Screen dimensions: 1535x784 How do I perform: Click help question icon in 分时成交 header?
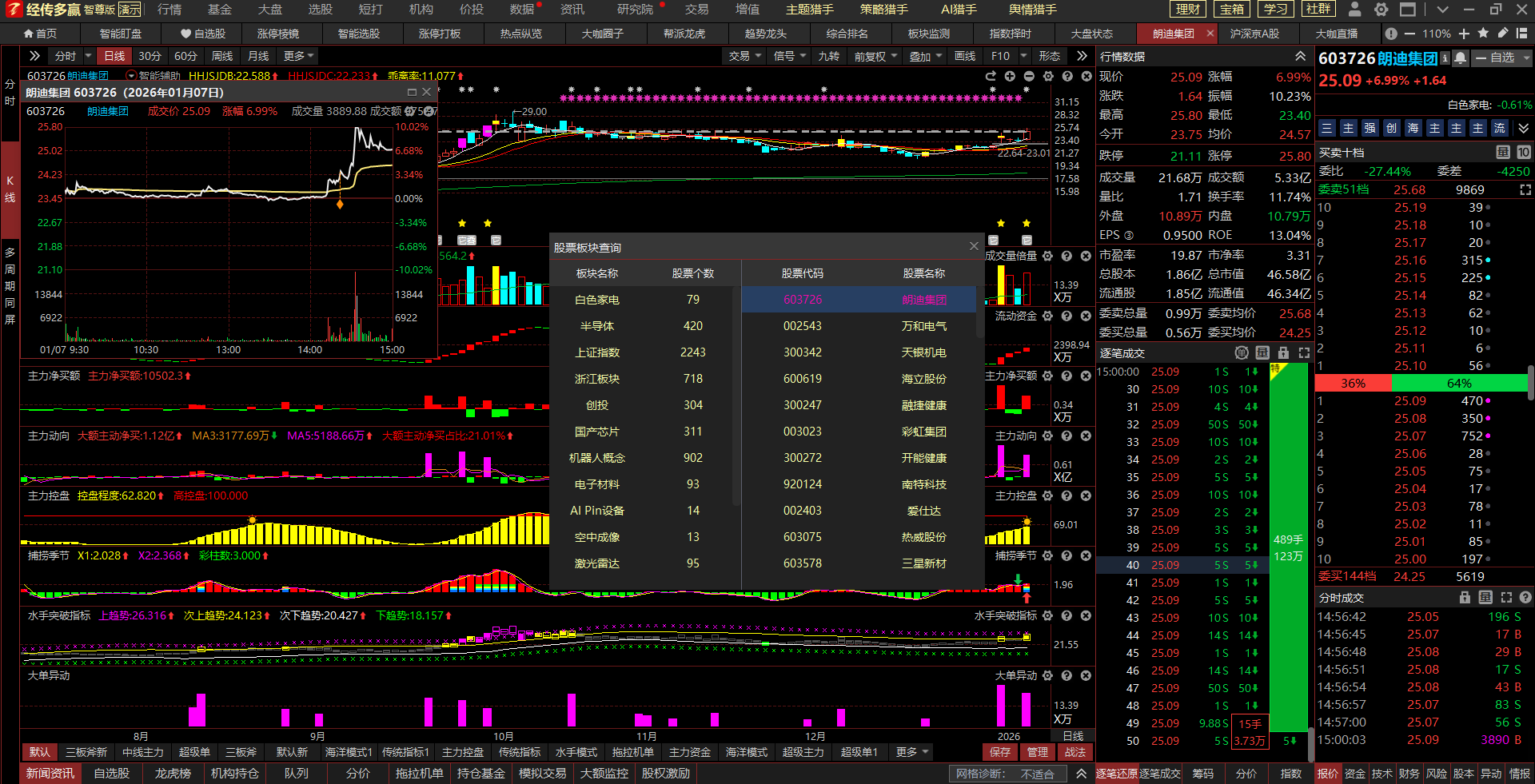coord(1525,598)
